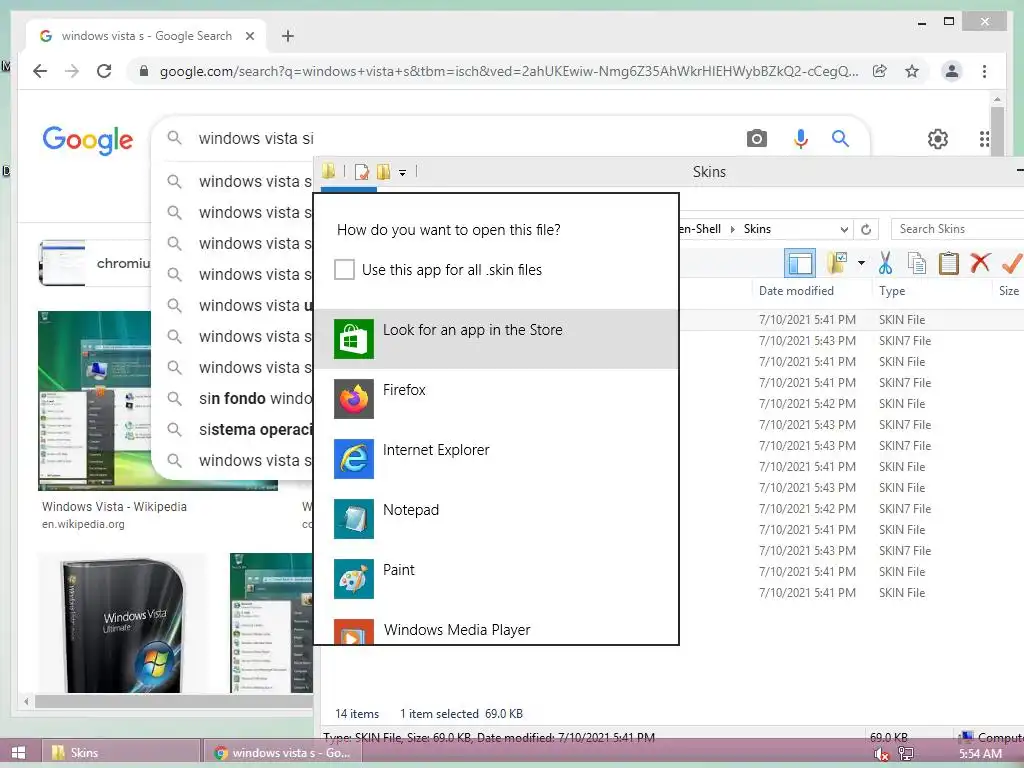This screenshot has width=1024, height=768.
Task: Click the horizontal scrollbar left arrow
Action: tap(26, 701)
